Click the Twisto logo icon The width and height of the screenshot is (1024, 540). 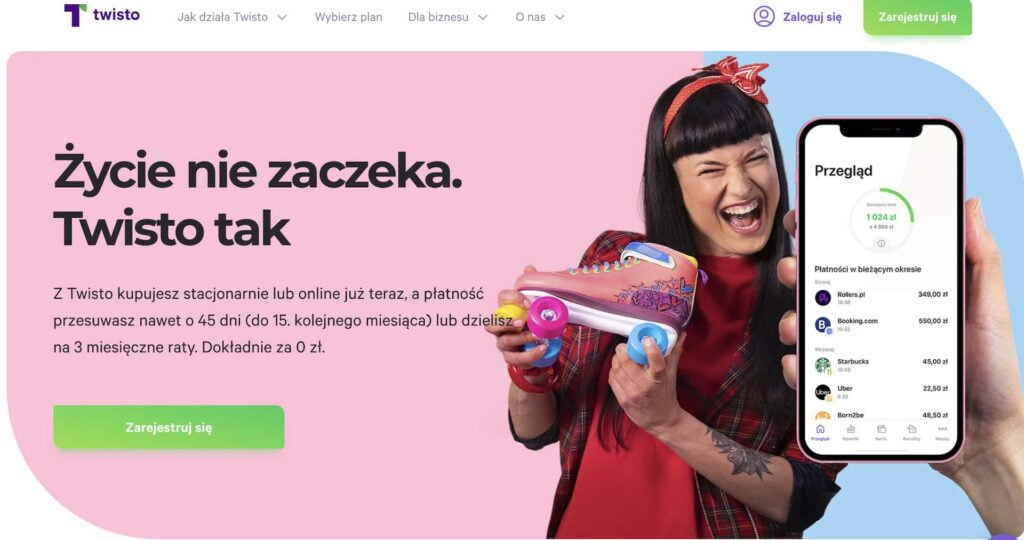click(x=75, y=15)
